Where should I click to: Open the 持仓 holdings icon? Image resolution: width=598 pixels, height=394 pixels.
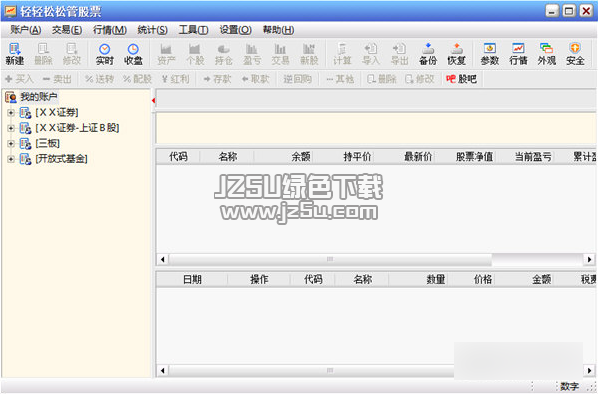(223, 54)
